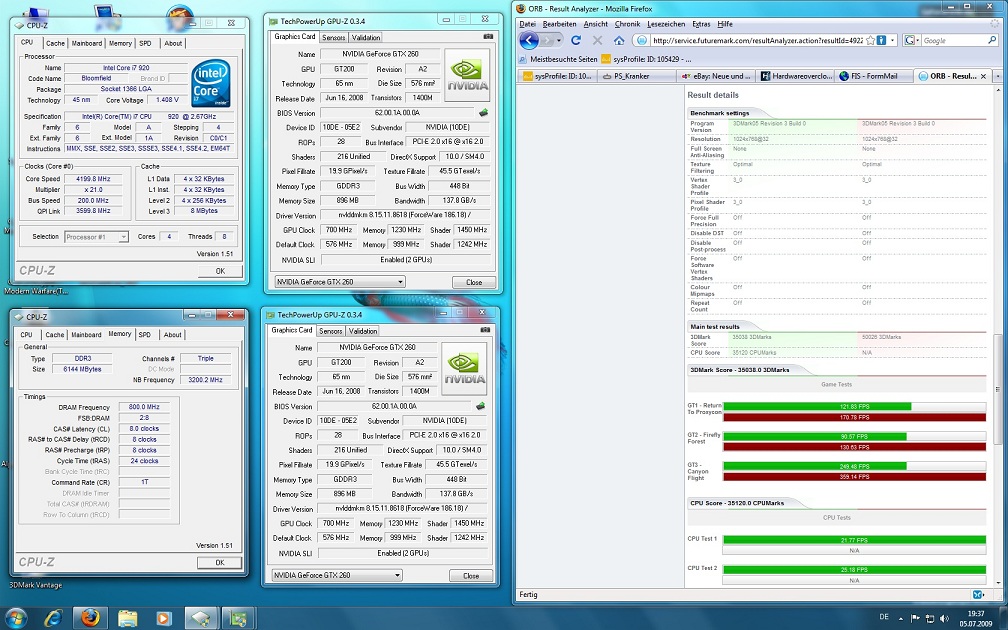This screenshot has height=630, width=1008.
Task: Click into the Google search box
Action: coord(953,40)
